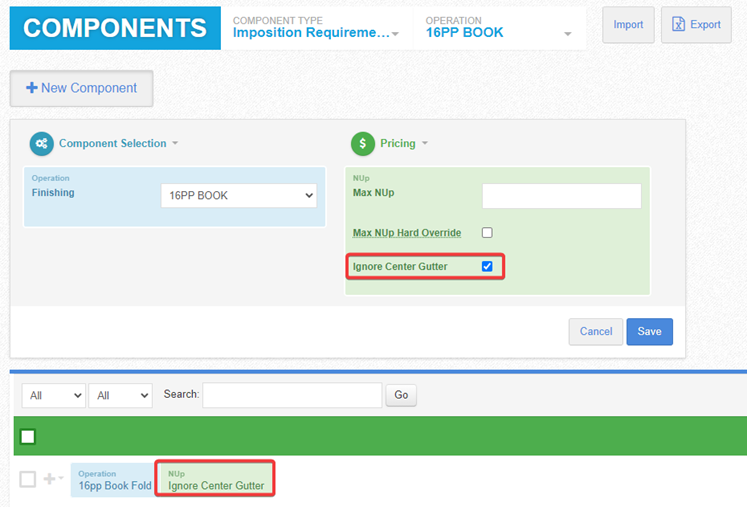Click the blue Save button
Image resolution: width=747 pixels, height=507 pixels.
pos(649,332)
